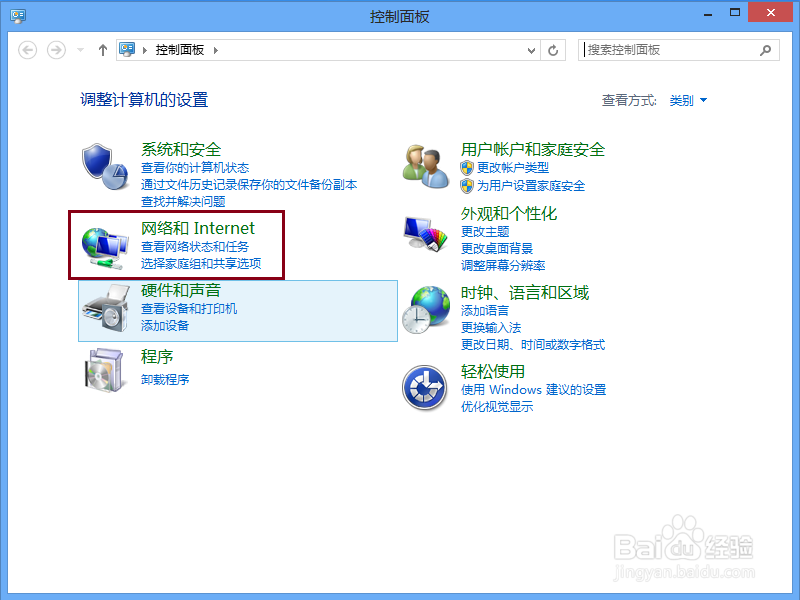Viewport: 800px width, 600px height.
Task: Click the shield icon beside 更改帐户类型
Action: tap(467, 167)
